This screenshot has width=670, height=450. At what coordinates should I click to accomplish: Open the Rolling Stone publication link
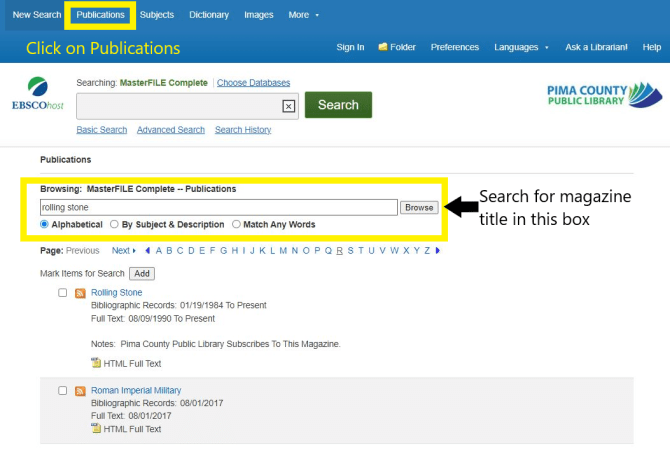point(117,293)
